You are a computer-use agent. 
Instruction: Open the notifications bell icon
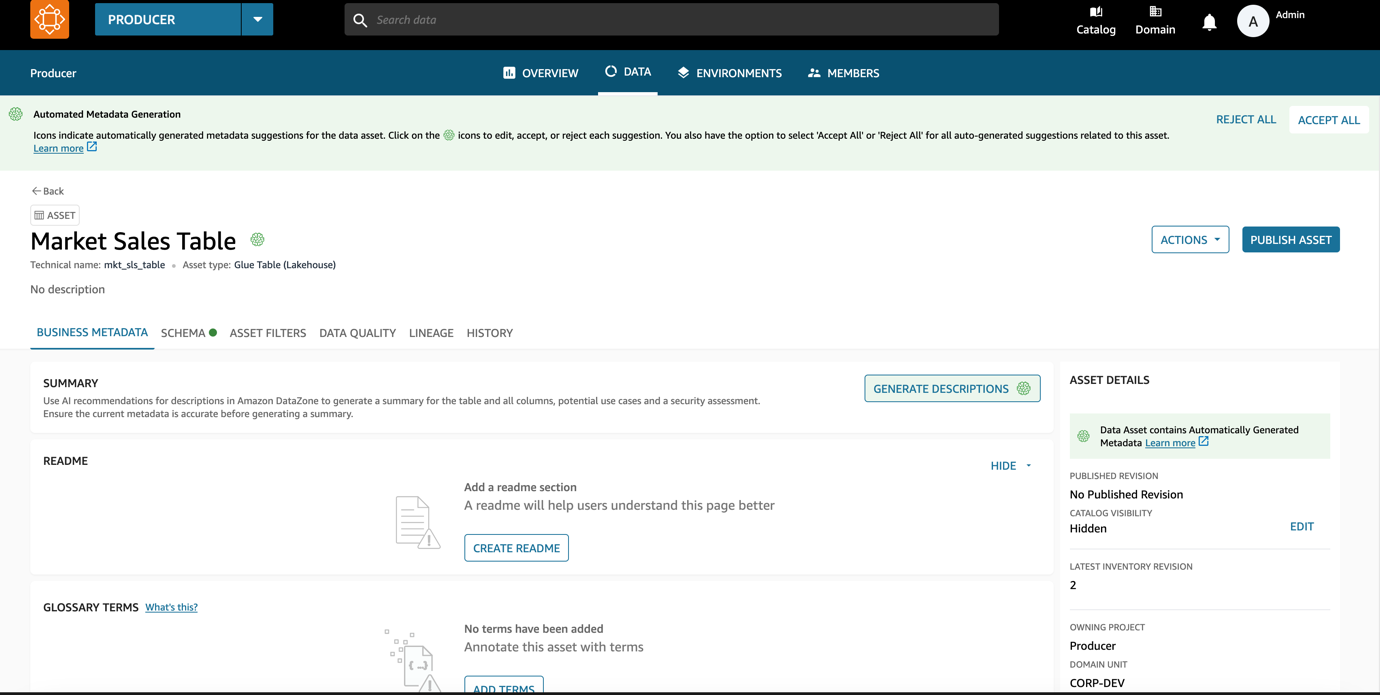[1209, 22]
